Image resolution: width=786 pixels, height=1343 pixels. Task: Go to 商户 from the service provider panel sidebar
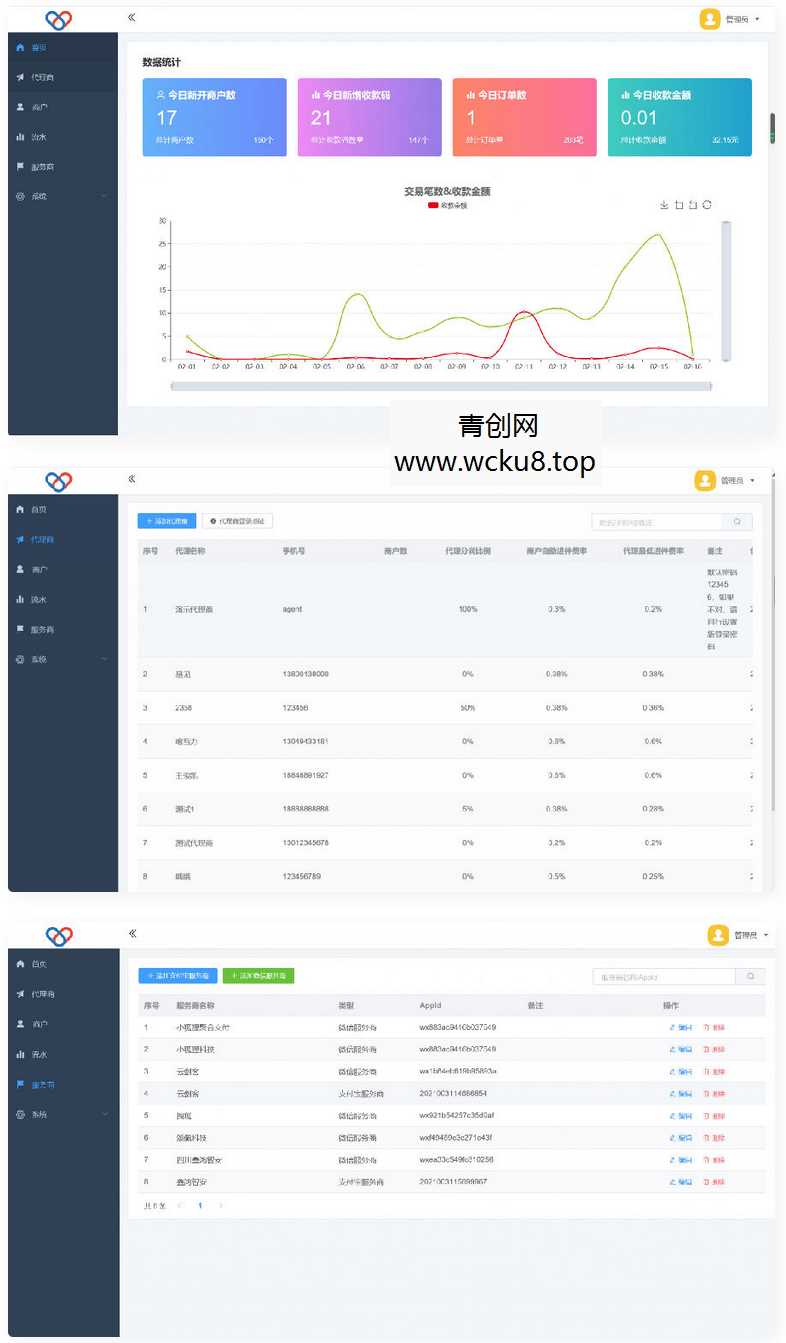coord(62,1024)
